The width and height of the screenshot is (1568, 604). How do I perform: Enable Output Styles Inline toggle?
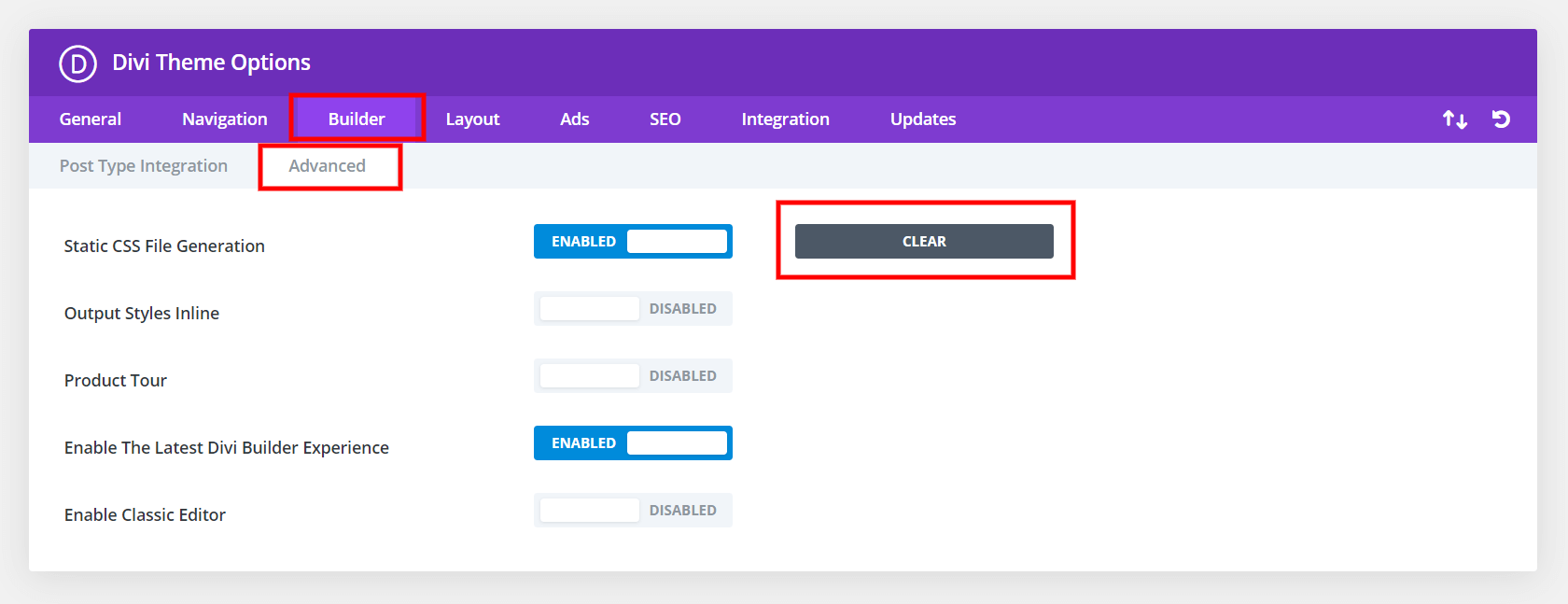click(x=633, y=309)
